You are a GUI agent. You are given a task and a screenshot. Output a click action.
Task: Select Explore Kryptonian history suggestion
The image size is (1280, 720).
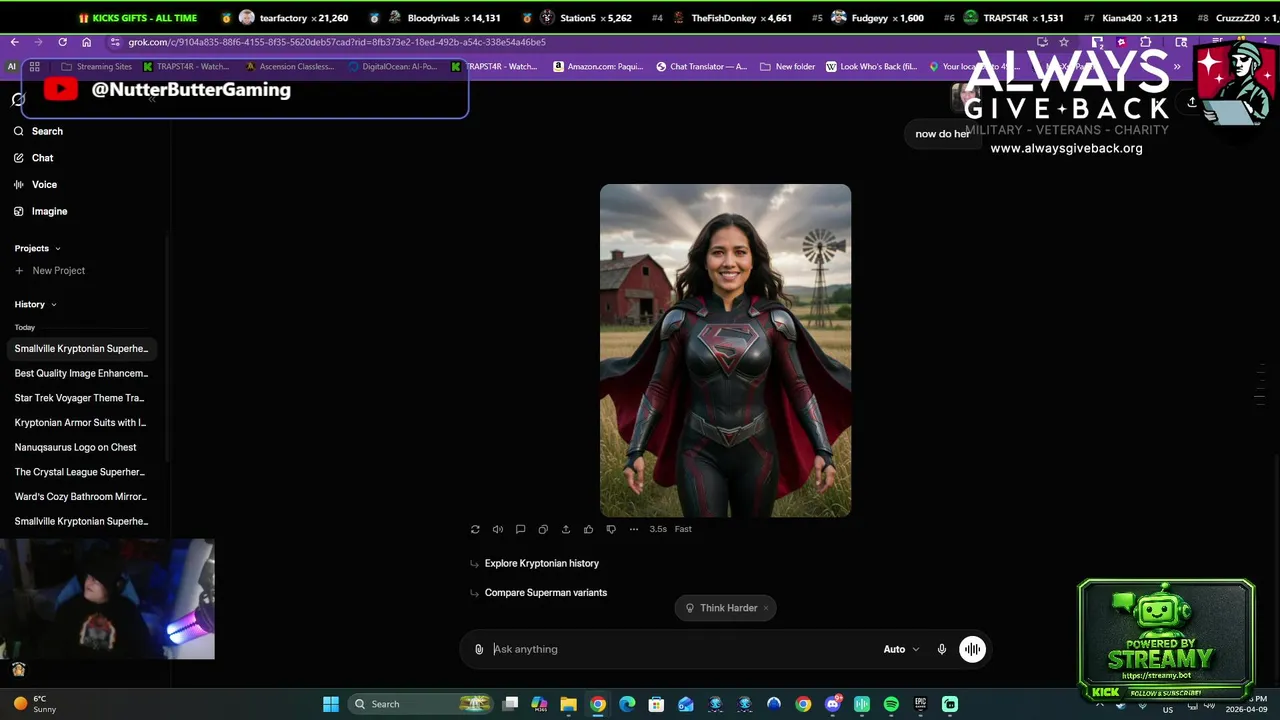(x=541, y=563)
